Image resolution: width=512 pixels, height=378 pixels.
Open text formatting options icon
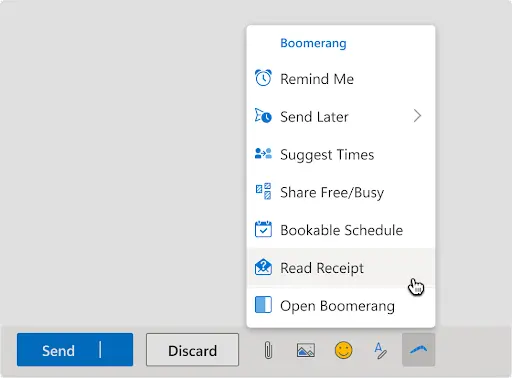click(x=380, y=351)
